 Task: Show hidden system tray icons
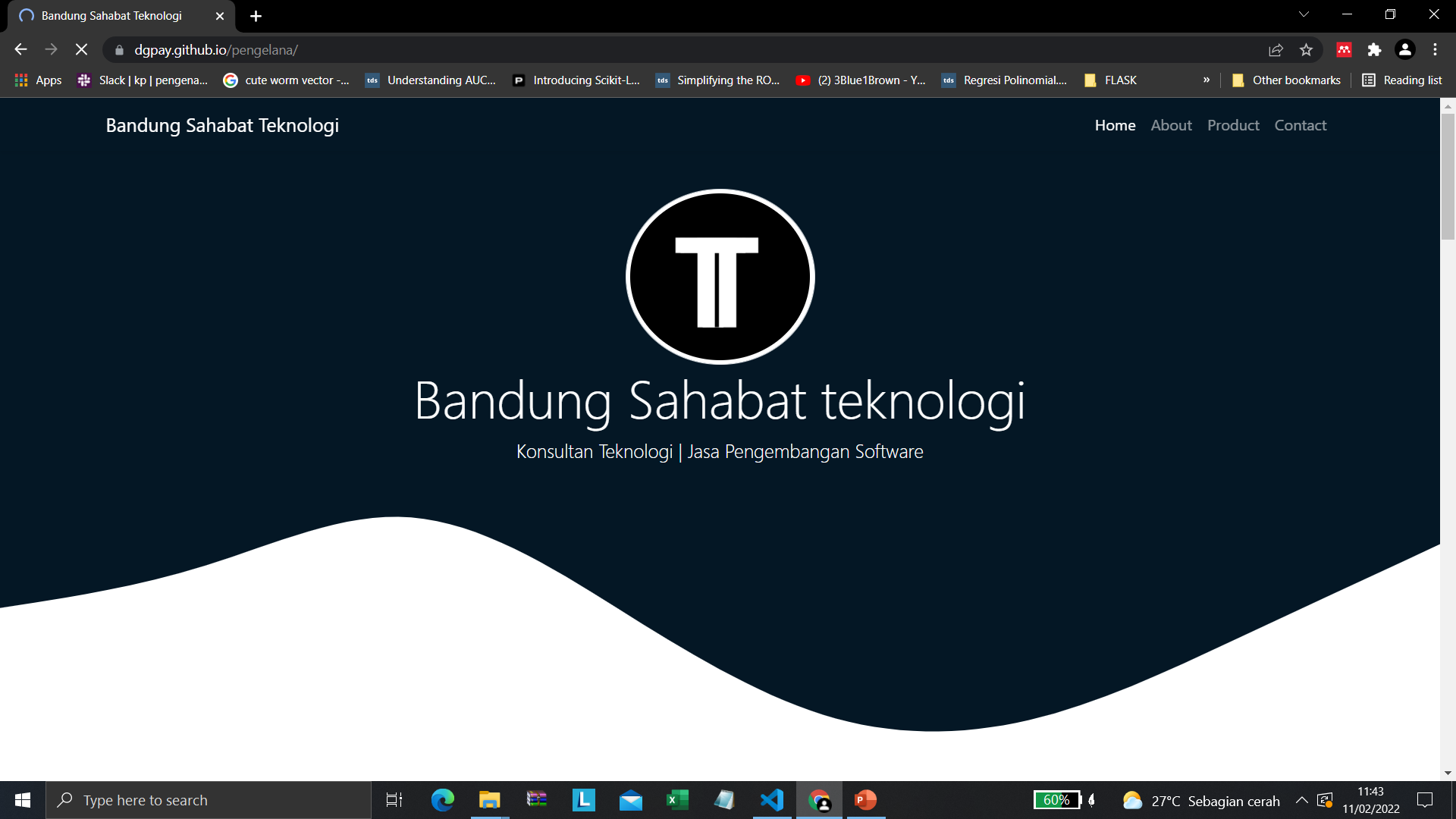coord(1301,800)
